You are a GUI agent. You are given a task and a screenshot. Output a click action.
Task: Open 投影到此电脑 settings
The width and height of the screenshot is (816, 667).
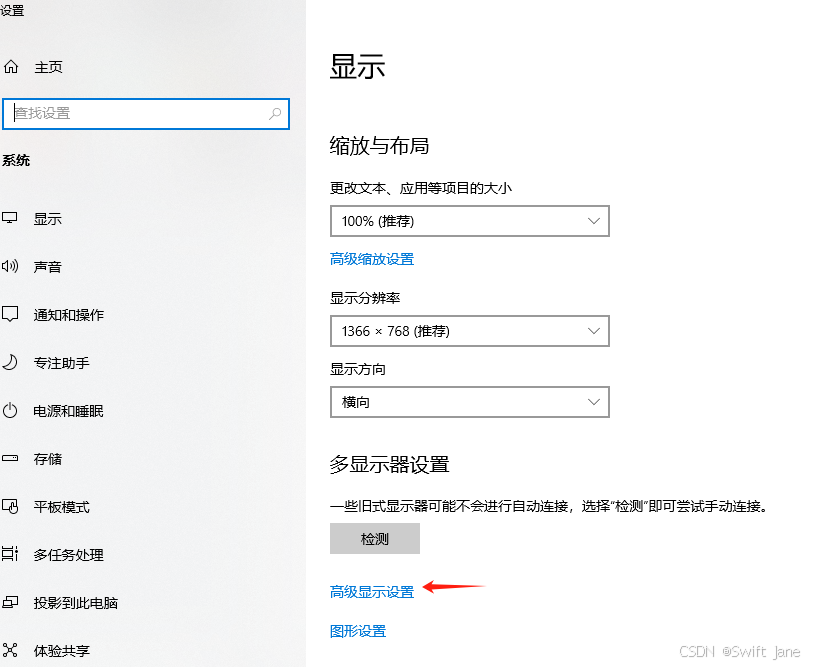point(76,603)
